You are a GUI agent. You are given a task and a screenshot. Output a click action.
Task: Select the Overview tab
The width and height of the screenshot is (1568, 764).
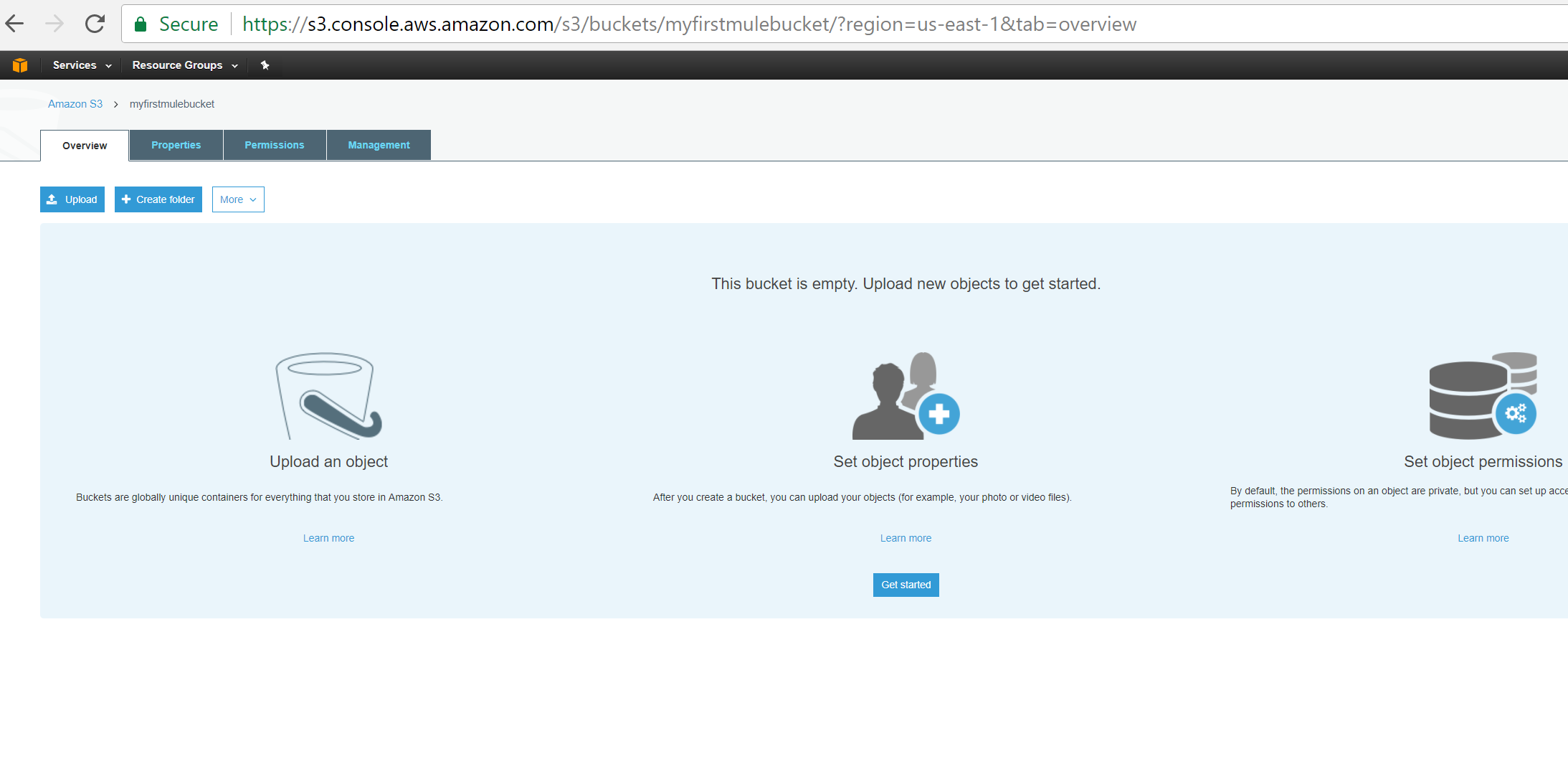pos(85,146)
